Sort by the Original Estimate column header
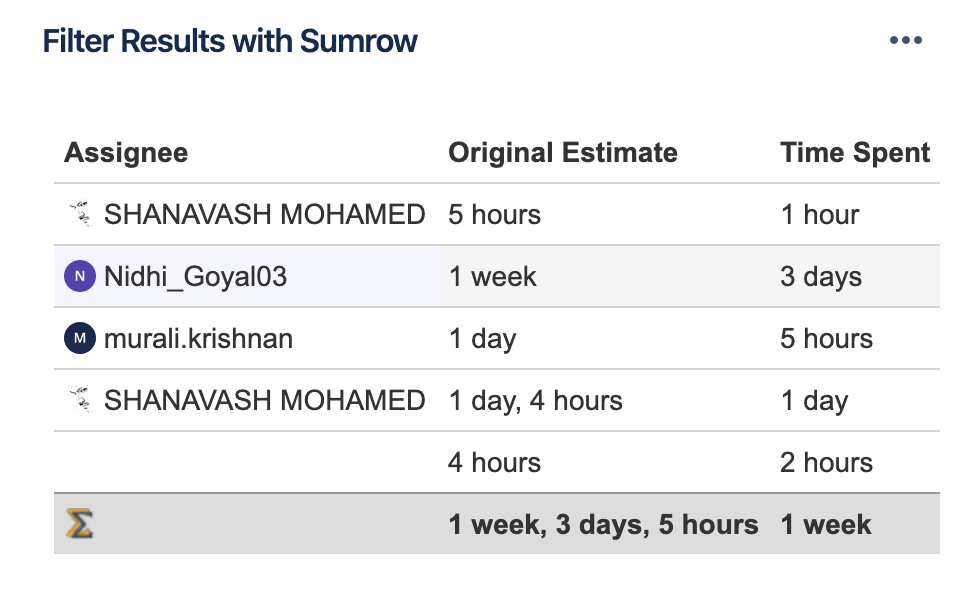The width and height of the screenshot is (972, 598). tap(563, 152)
